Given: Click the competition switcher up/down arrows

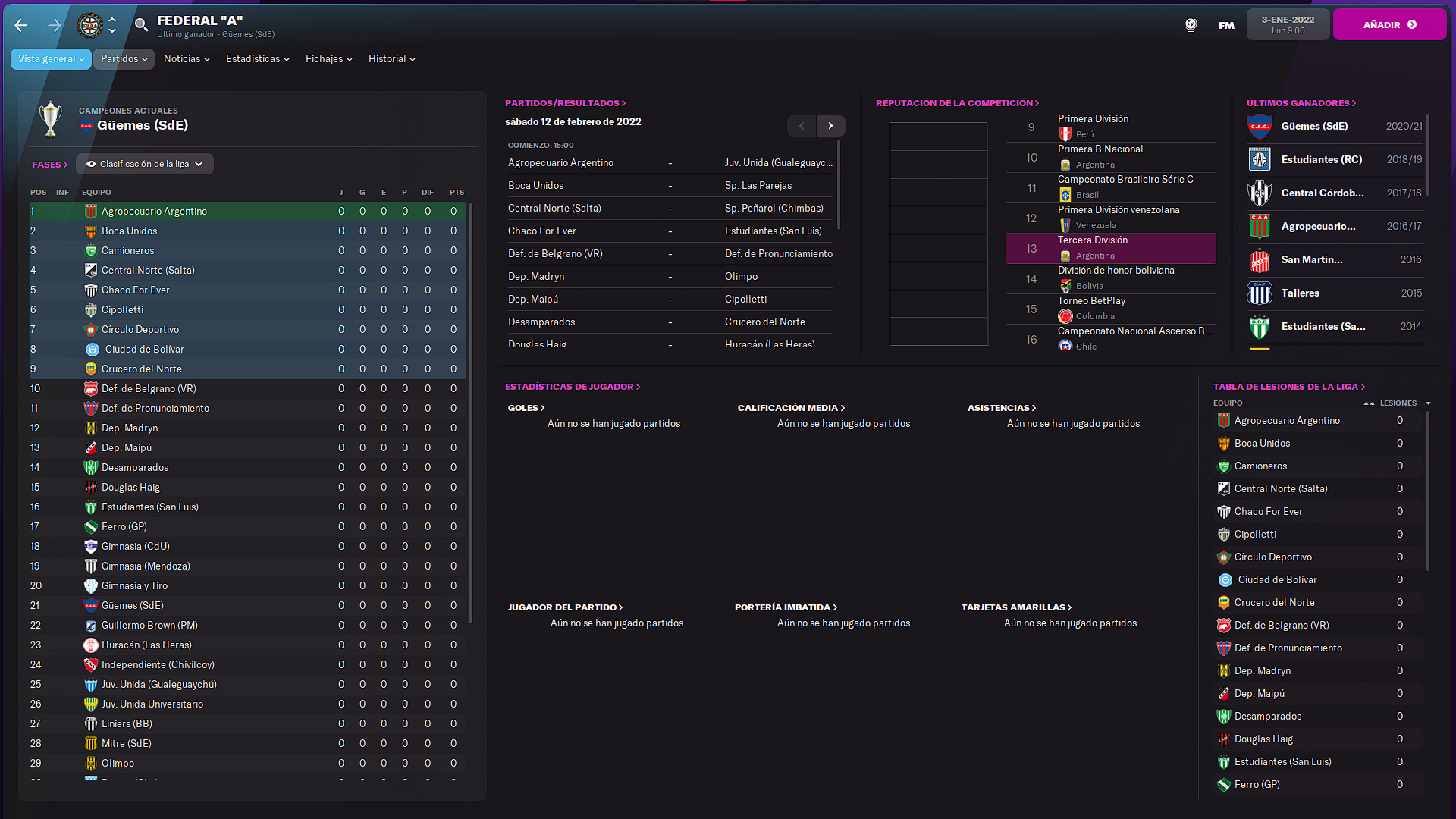Looking at the screenshot, I should click(x=112, y=25).
